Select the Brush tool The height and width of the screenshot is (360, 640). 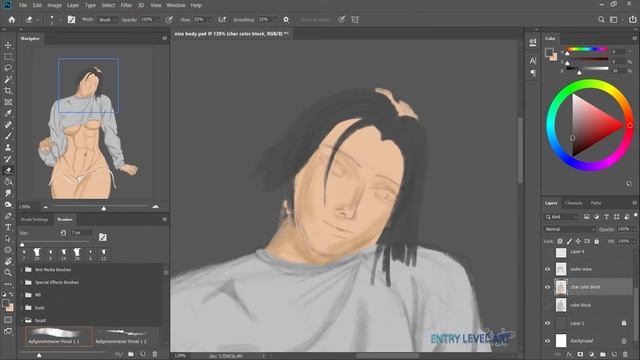click(8, 136)
